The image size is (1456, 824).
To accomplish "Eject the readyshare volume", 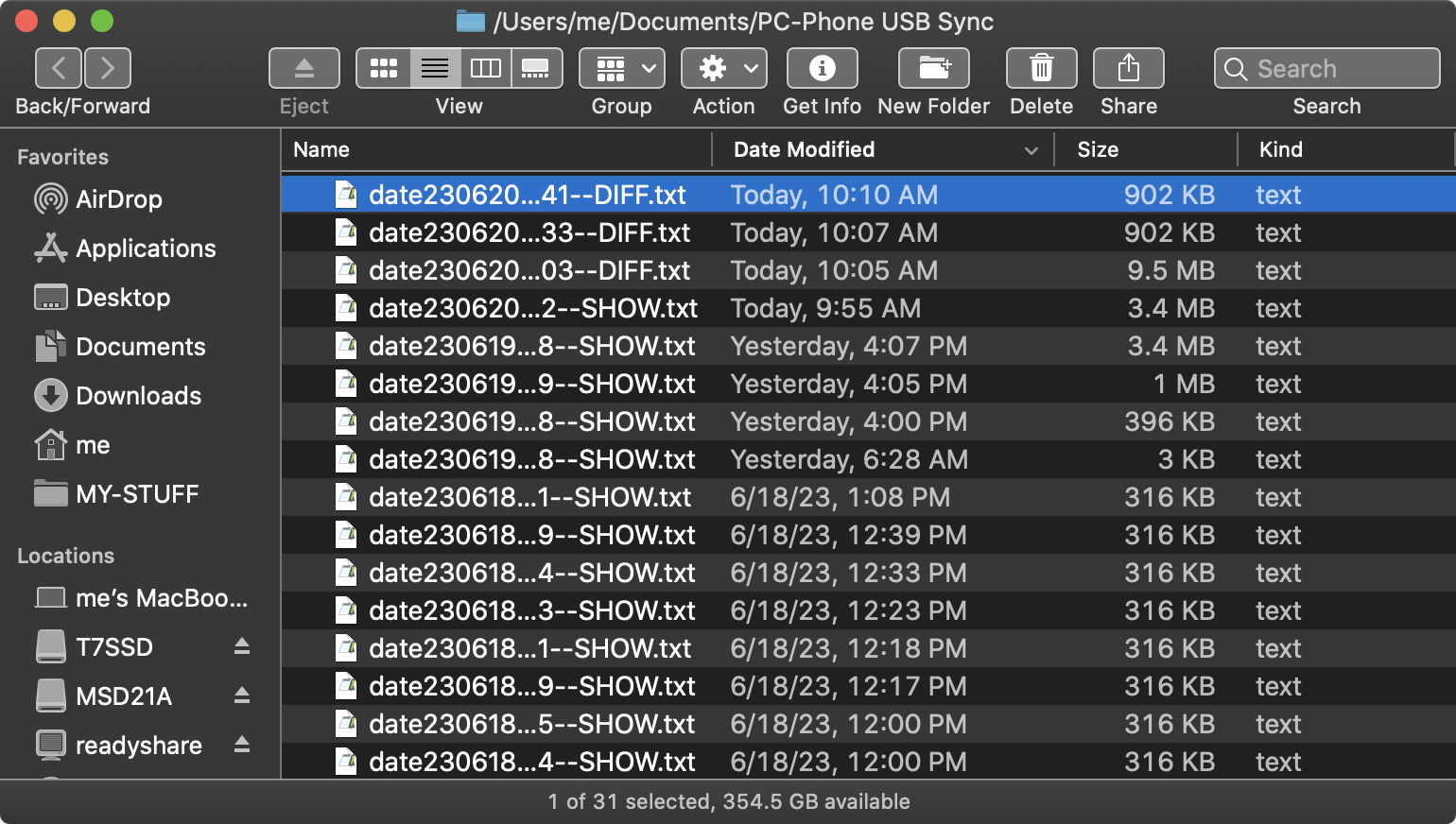I will coord(242,745).
